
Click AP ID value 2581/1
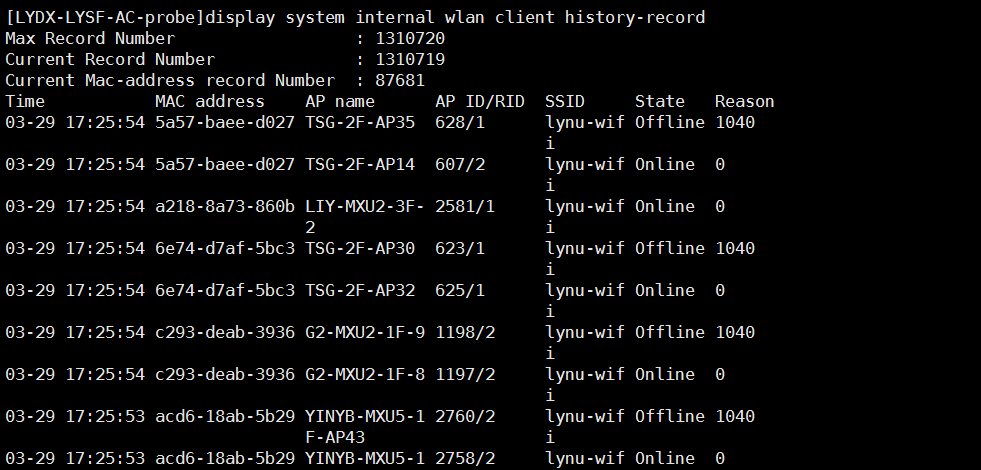pos(465,206)
